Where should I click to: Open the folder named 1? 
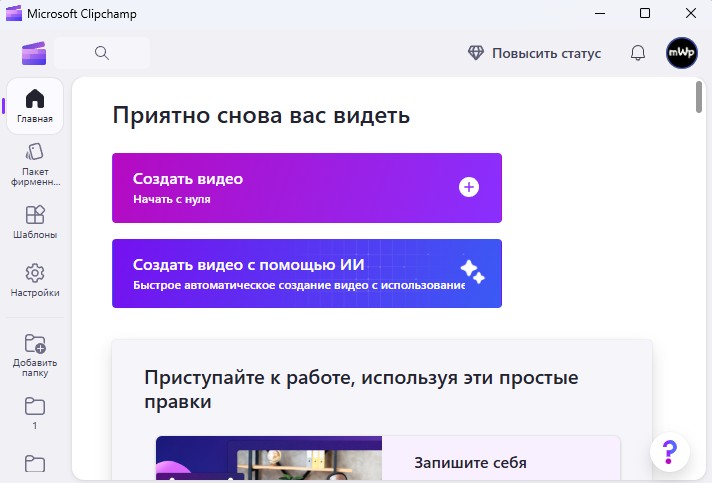(x=35, y=413)
